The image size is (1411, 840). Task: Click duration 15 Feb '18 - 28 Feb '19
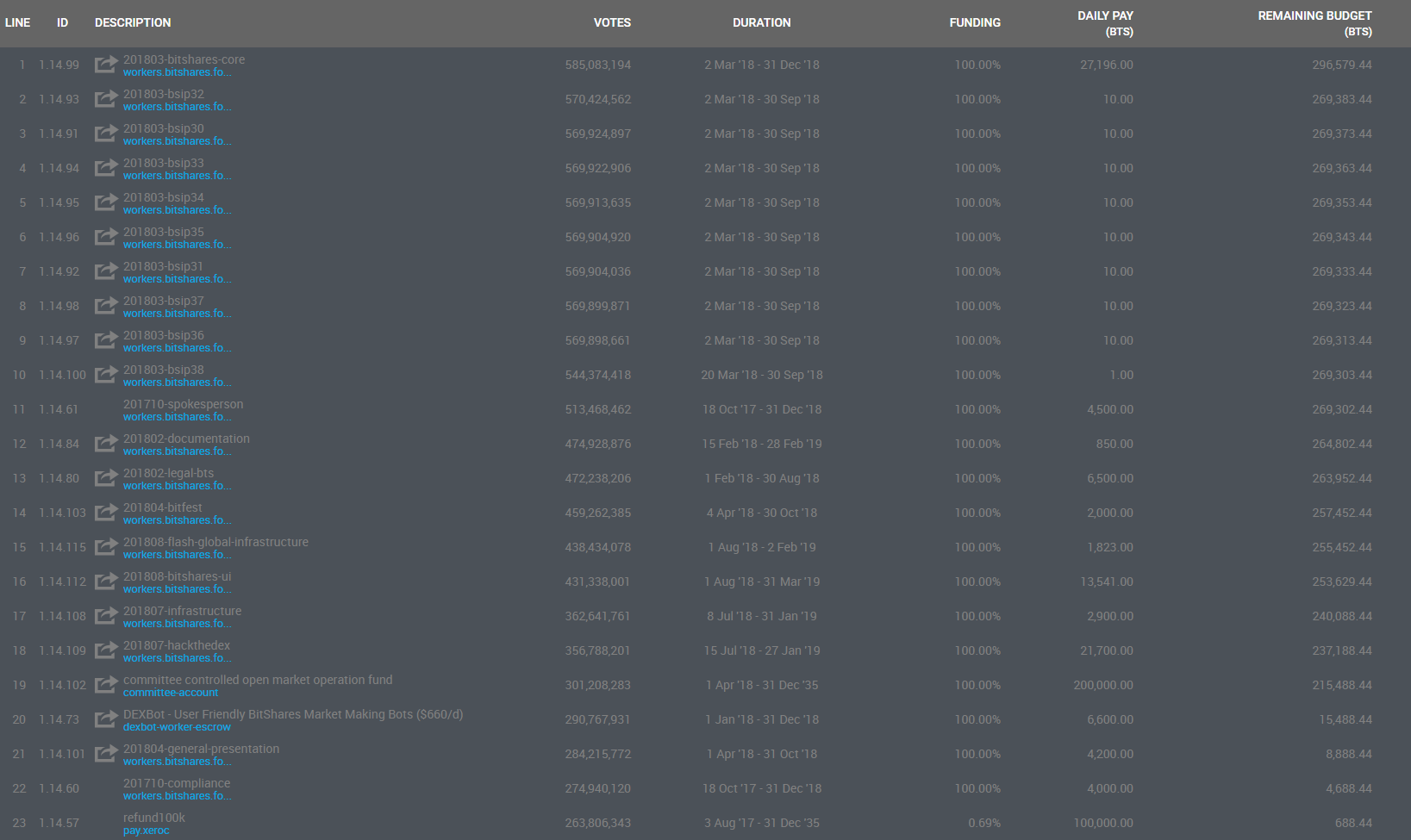click(x=762, y=444)
